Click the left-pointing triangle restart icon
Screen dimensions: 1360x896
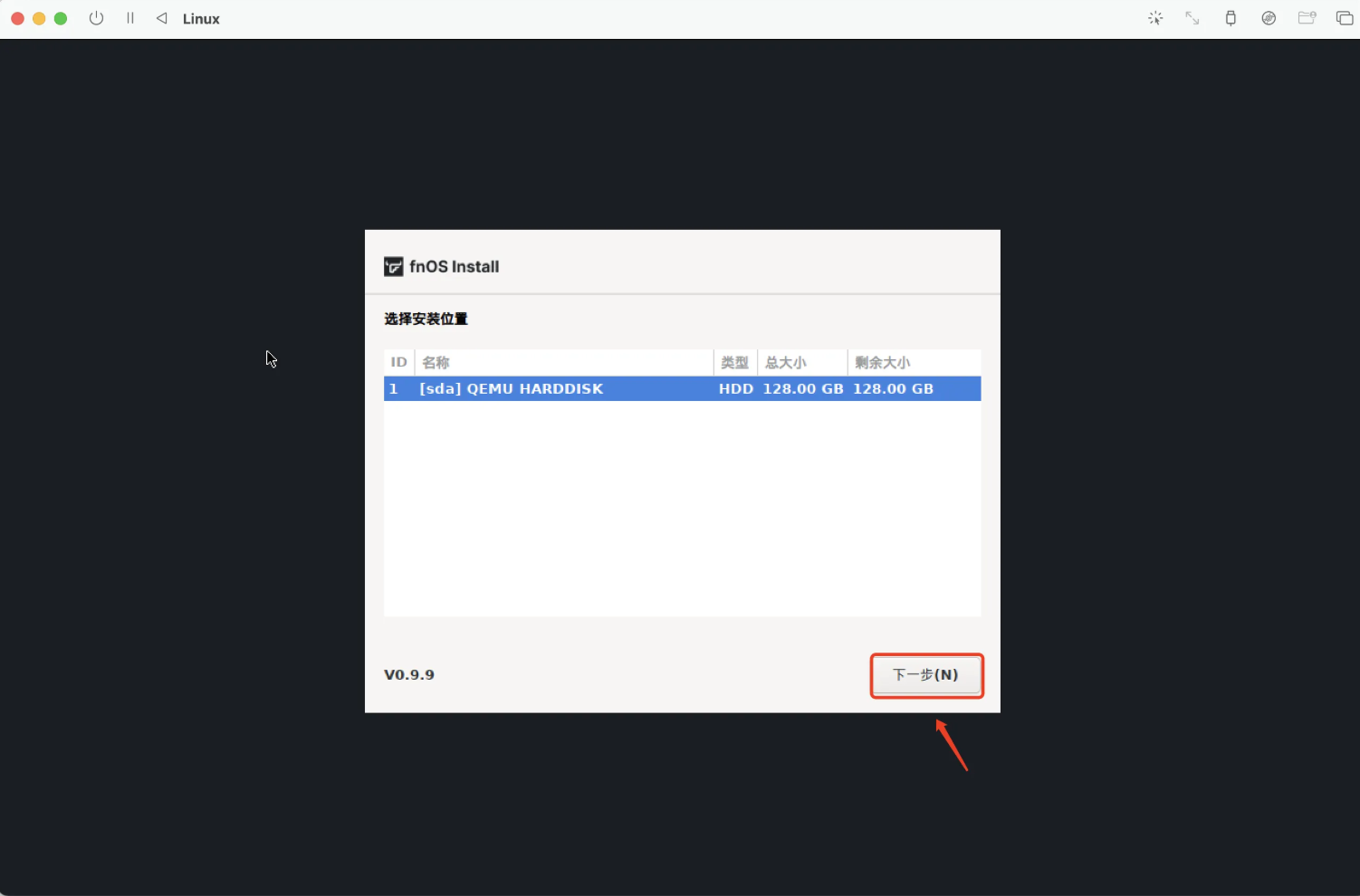[162, 18]
